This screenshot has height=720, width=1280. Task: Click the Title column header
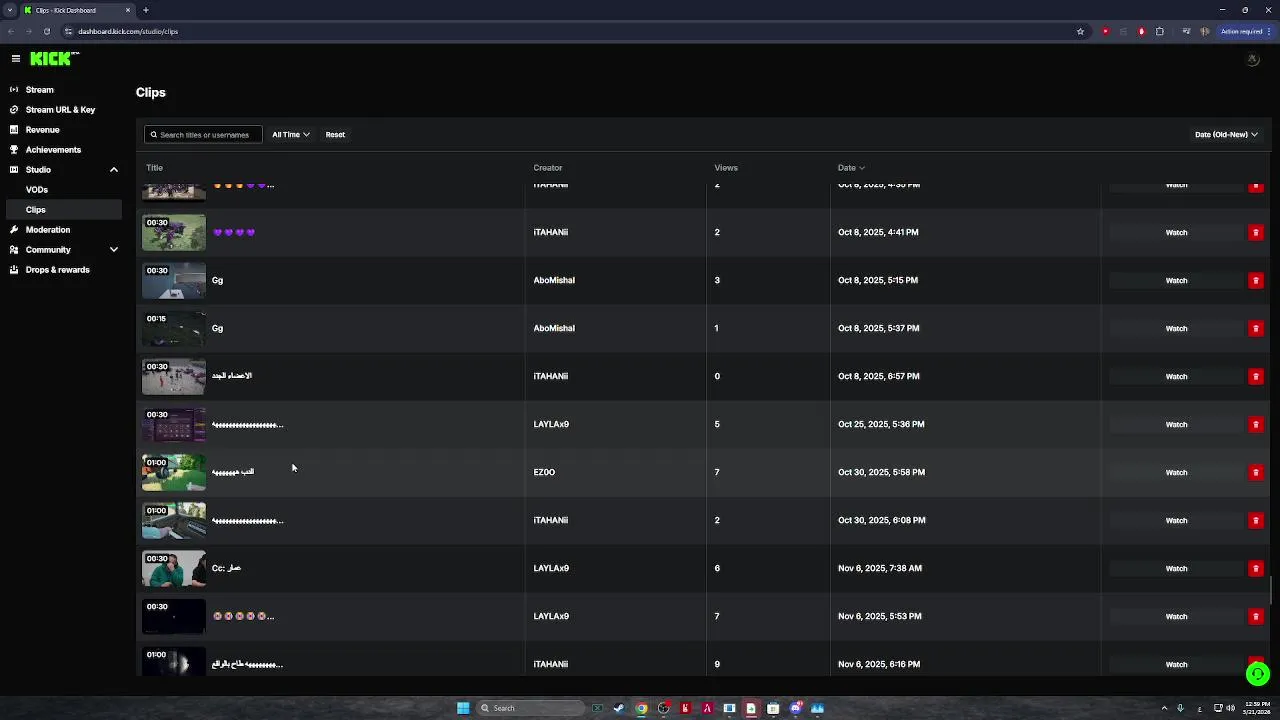pyautogui.click(x=154, y=168)
